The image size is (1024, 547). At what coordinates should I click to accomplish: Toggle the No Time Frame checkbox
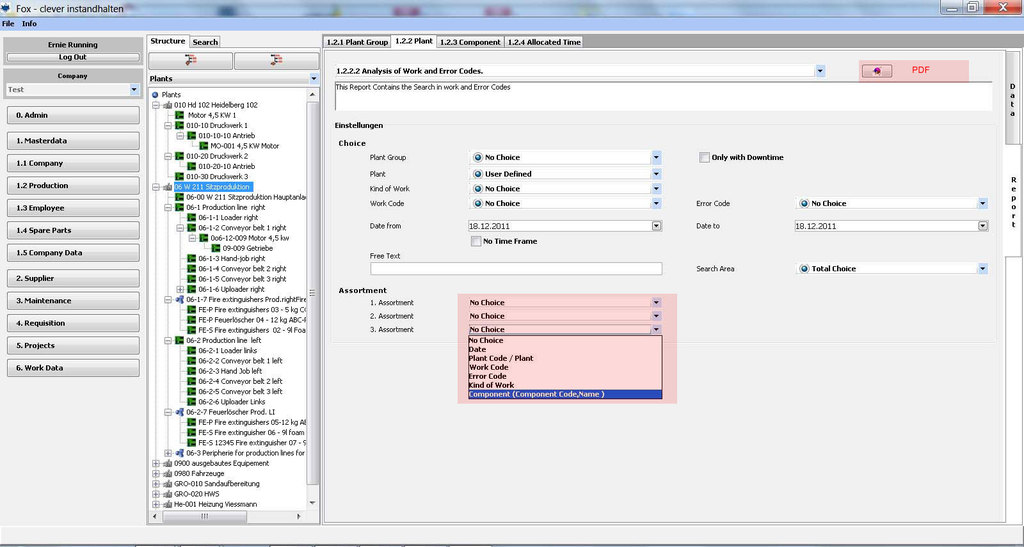point(476,241)
